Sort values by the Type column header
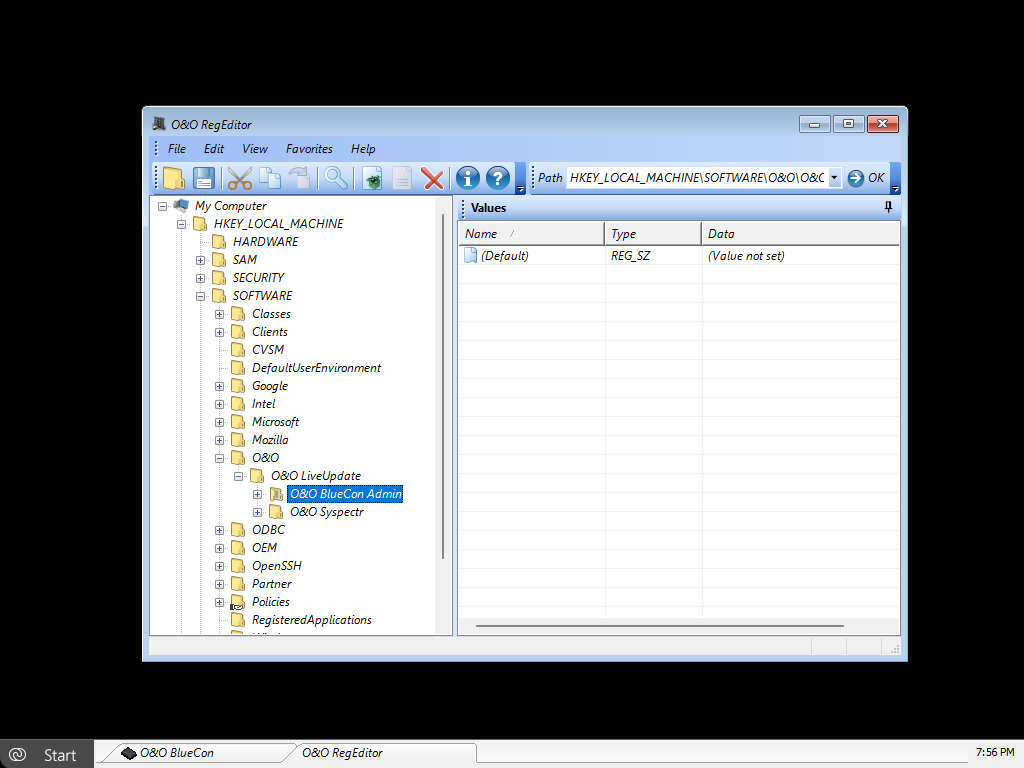This screenshot has width=1024, height=768. [x=652, y=234]
